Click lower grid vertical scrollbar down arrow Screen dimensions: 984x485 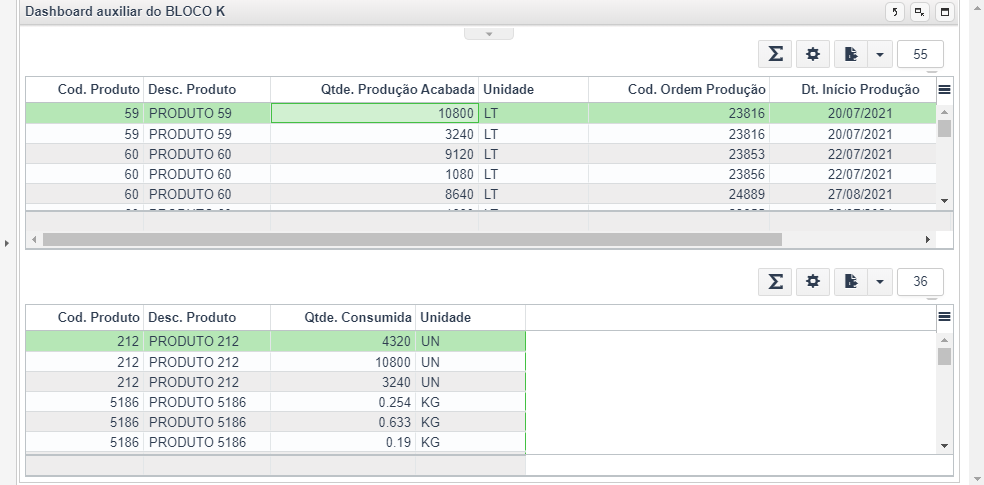click(944, 445)
